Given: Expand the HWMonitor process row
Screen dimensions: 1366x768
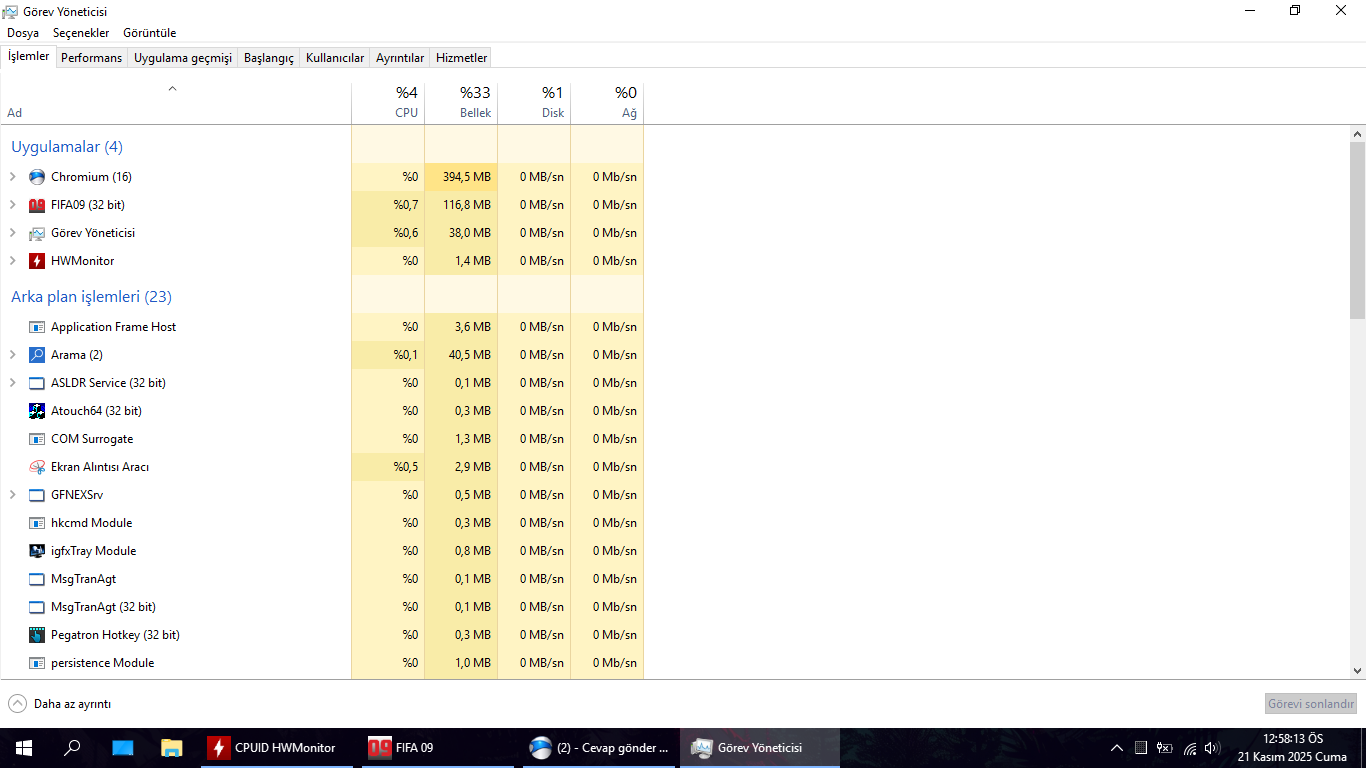Looking at the screenshot, I should 13,261.
